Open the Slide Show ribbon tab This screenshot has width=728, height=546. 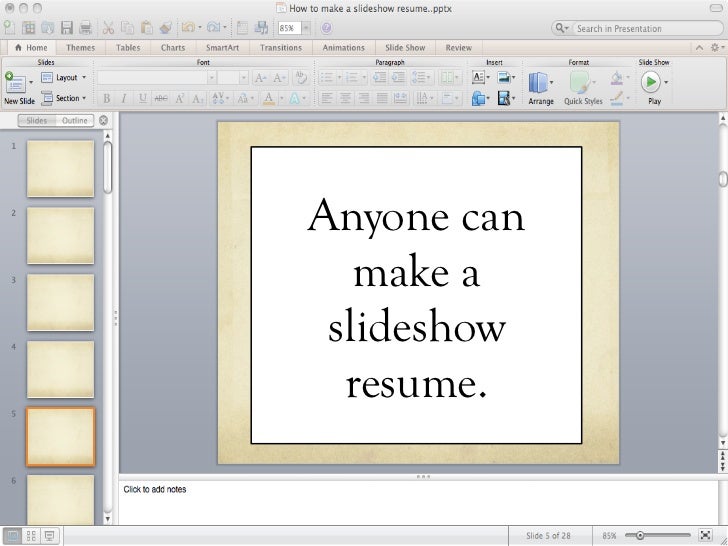405,47
